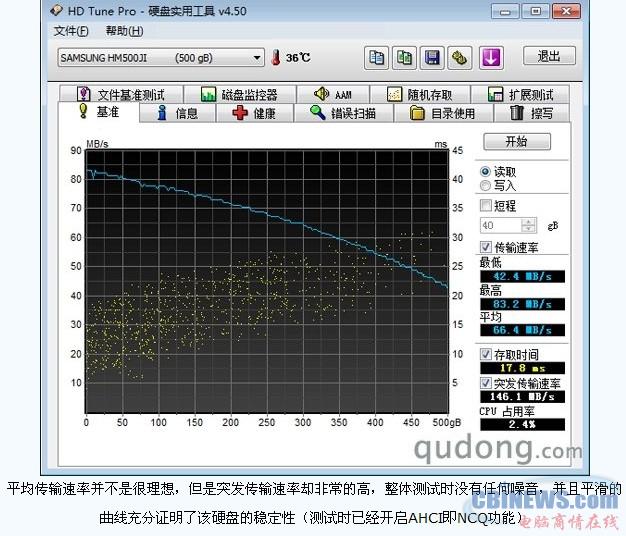Click the maximum 83.2 MB/s value

[x=522, y=304]
